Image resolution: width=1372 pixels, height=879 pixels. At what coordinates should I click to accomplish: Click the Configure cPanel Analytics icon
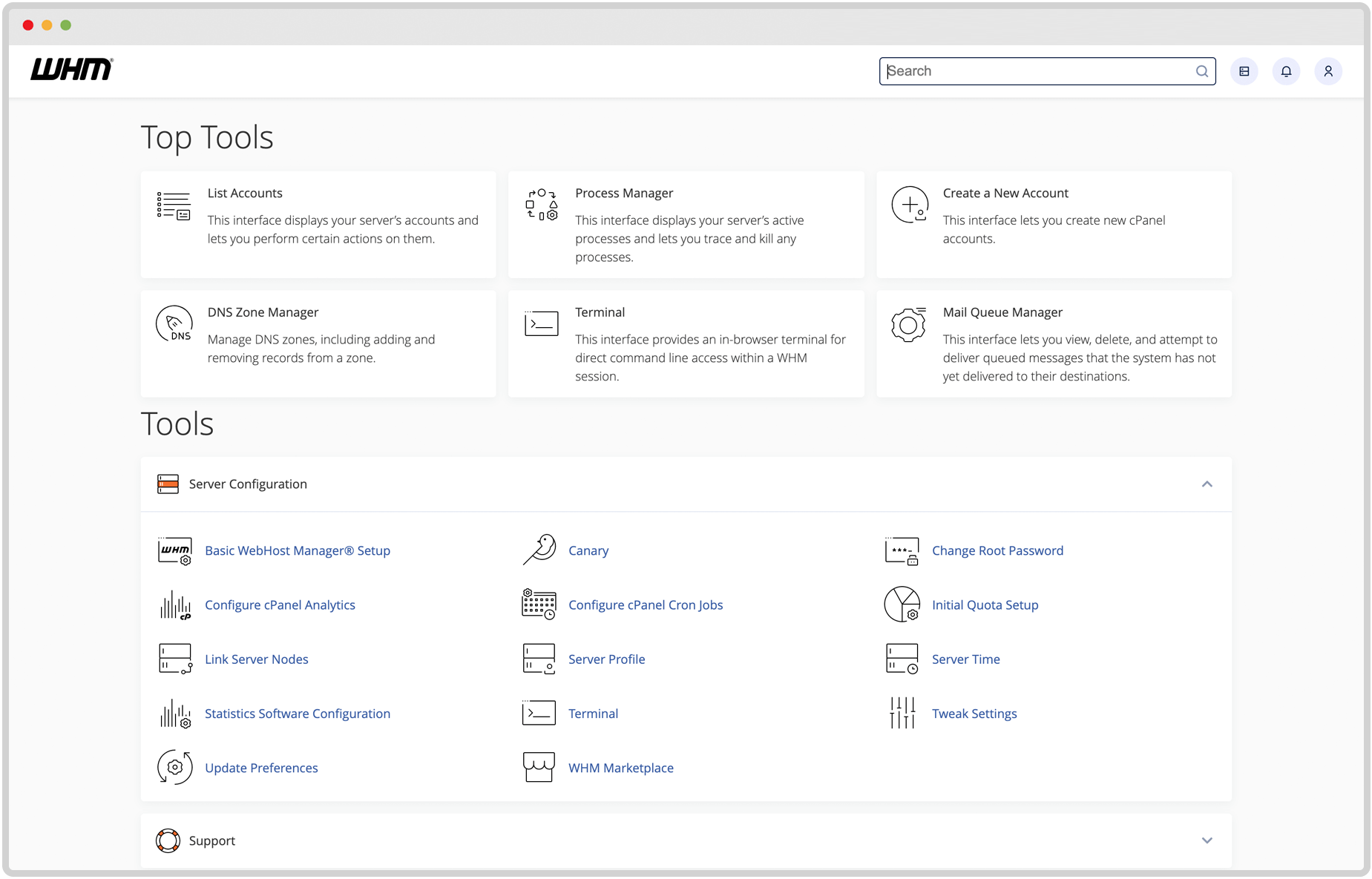click(x=175, y=605)
